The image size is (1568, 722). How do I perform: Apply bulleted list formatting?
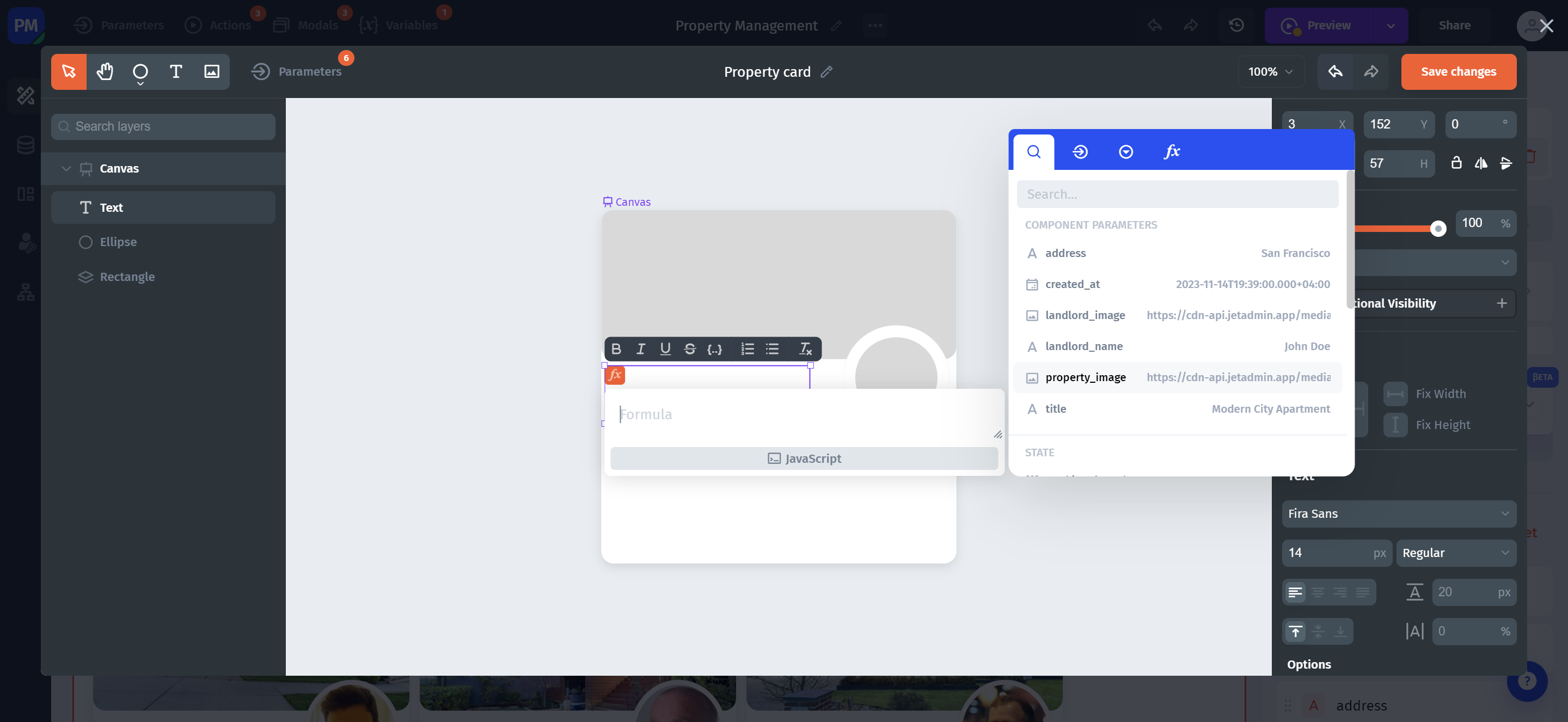coord(773,349)
